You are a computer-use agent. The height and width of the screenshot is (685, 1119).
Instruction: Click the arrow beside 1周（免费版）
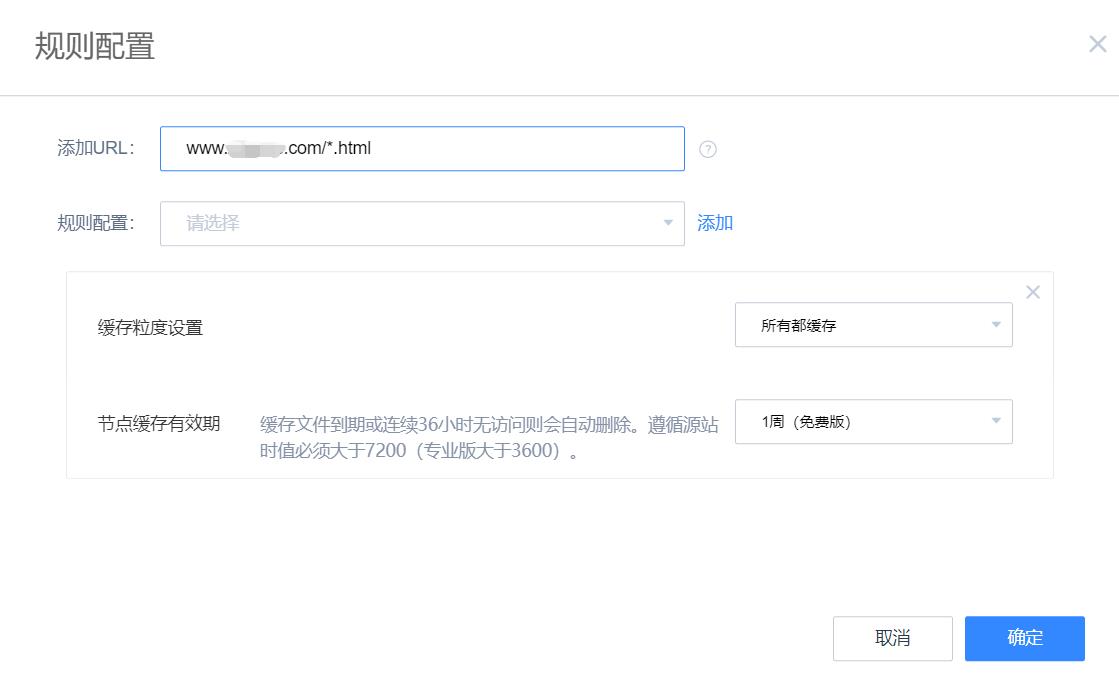(x=996, y=421)
